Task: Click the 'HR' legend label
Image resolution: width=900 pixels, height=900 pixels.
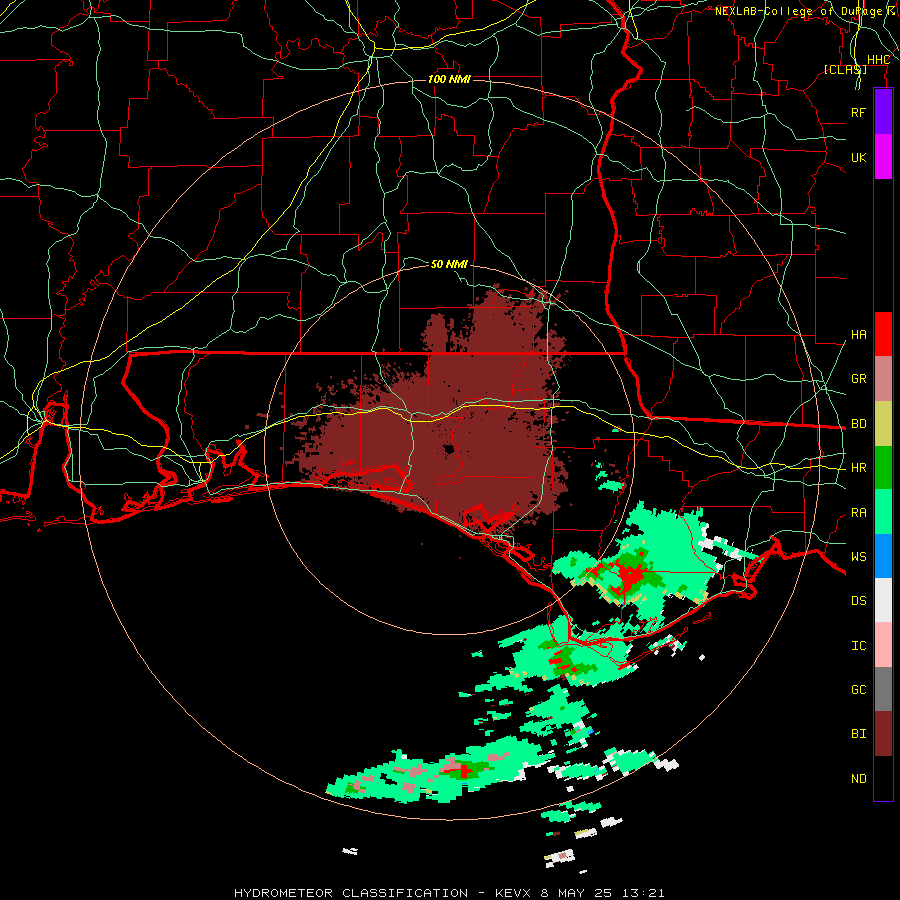Action: [x=859, y=468]
